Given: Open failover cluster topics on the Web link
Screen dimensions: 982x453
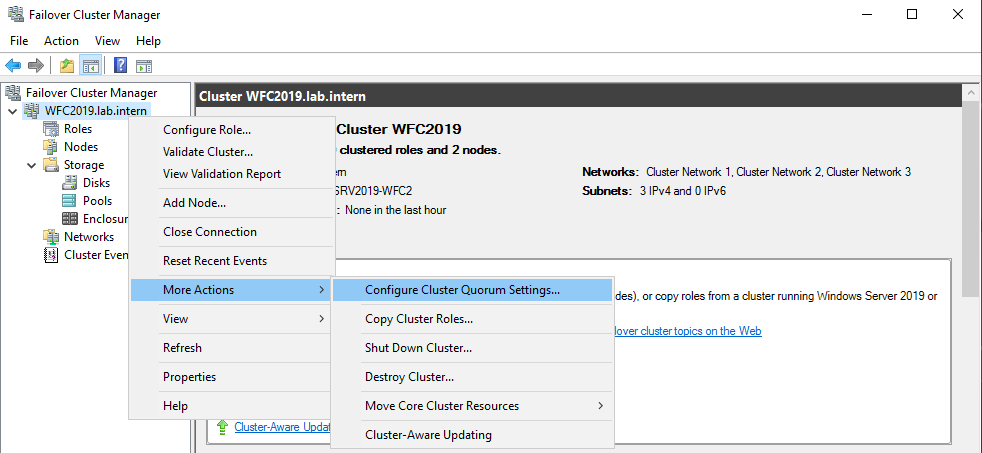Looking at the screenshot, I should (x=686, y=331).
